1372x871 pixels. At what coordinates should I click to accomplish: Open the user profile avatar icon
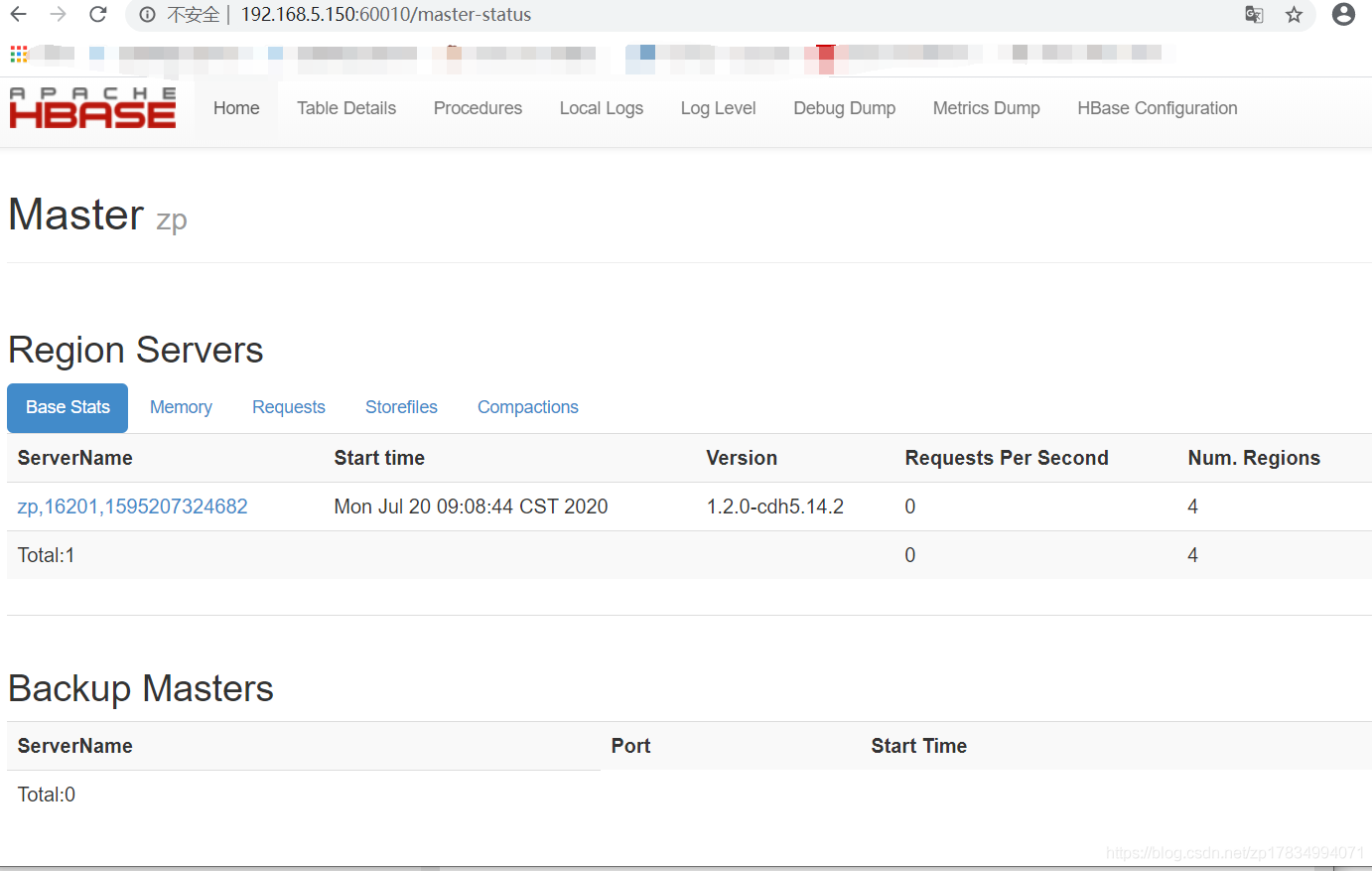(x=1343, y=14)
